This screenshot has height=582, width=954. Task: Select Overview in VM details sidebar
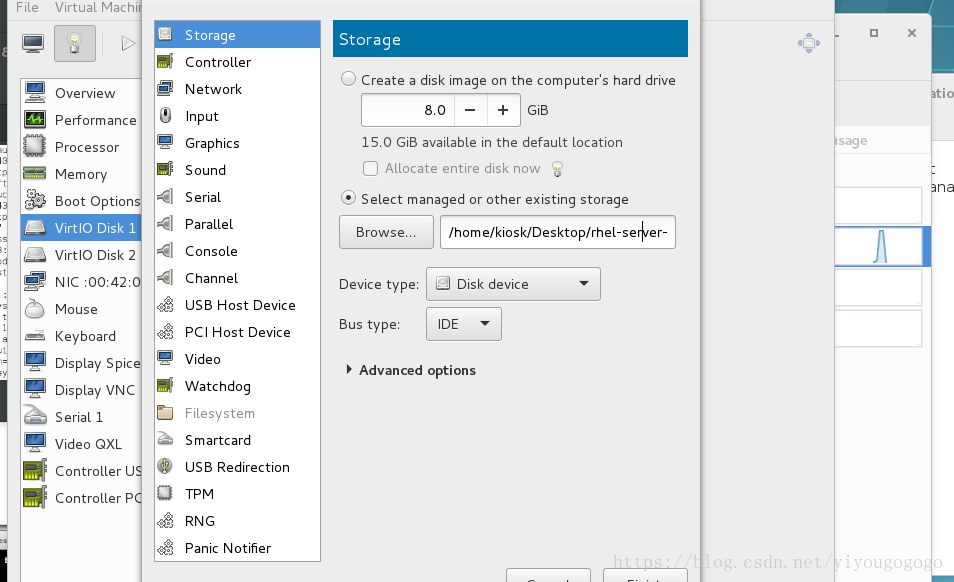[x=81, y=92]
